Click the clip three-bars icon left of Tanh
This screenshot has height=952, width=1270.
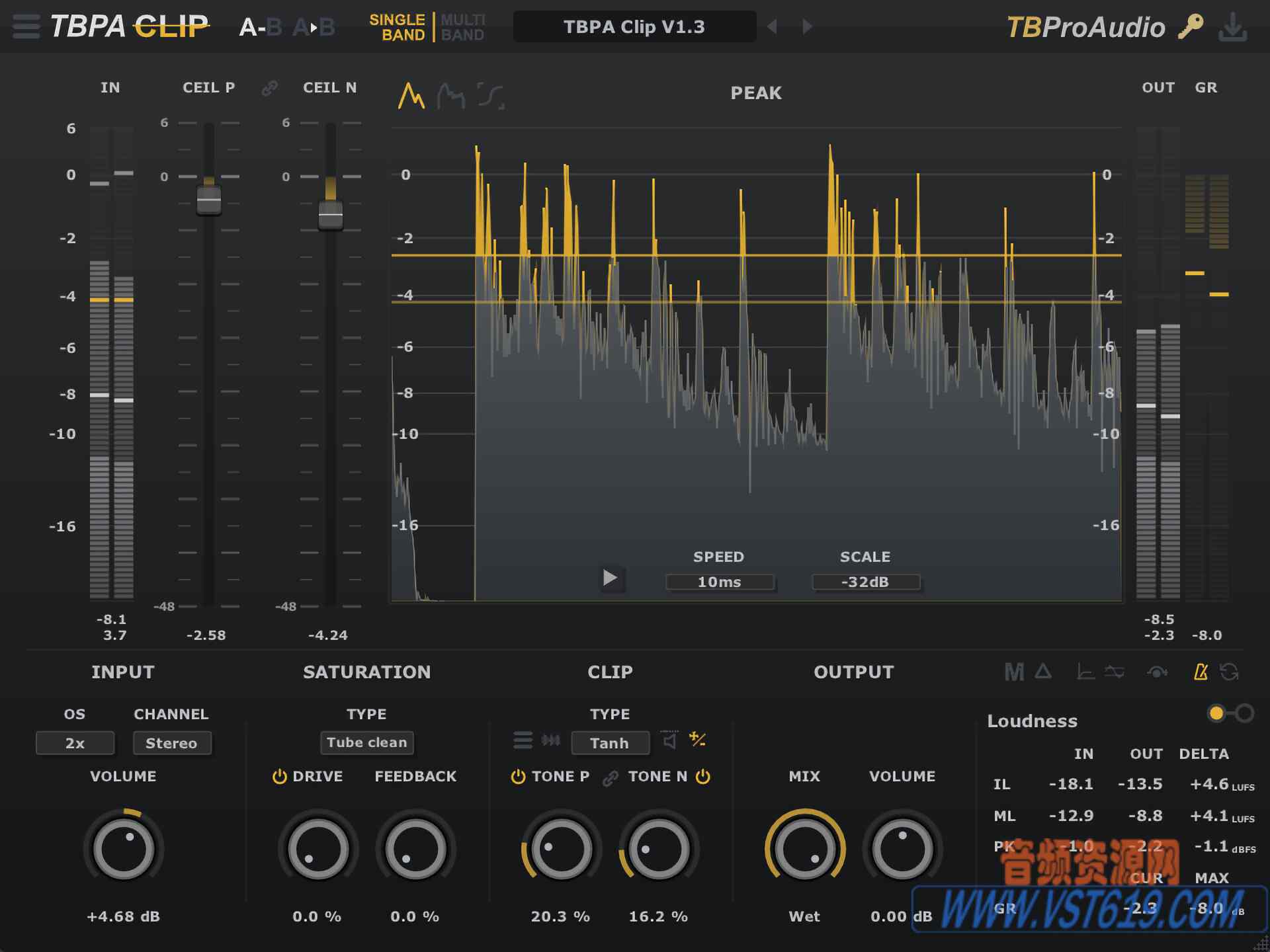pos(523,740)
